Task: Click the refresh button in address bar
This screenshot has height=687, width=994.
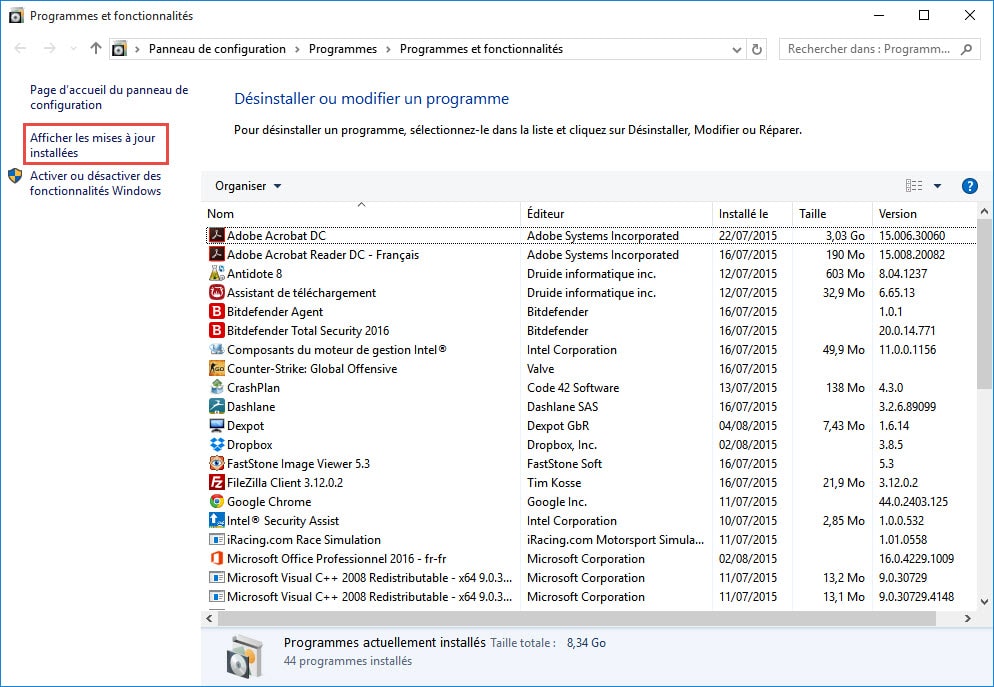Action: coord(756,49)
